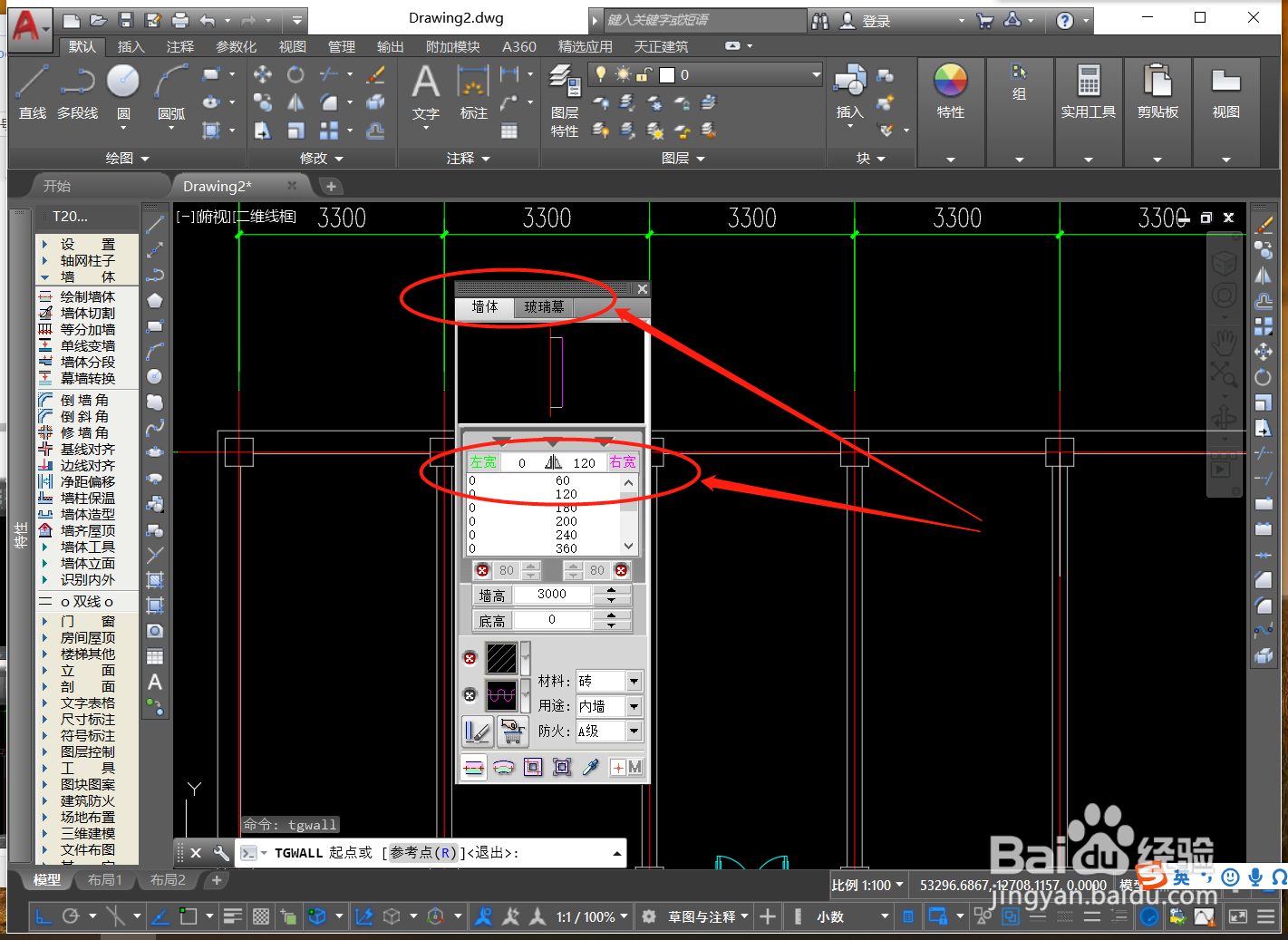This screenshot has width=1288, height=940.
Task: Toggle the X beside the insulation swatch
Action: [x=470, y=695]
